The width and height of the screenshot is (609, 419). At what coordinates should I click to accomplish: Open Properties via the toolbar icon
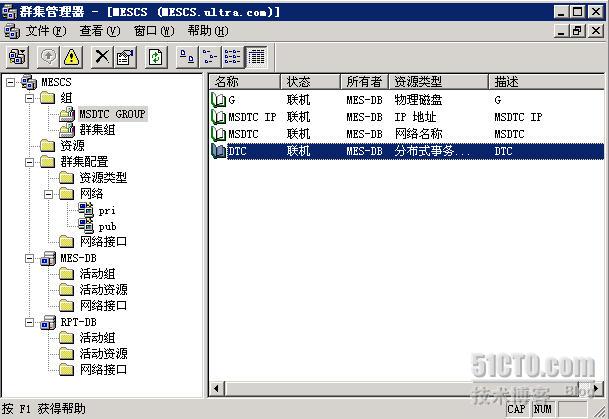(125, 57)
